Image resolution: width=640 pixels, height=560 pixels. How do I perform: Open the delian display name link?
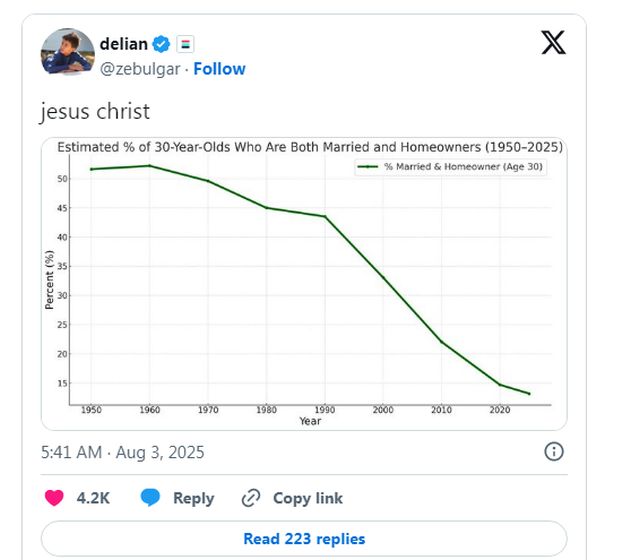click(124, 44)
